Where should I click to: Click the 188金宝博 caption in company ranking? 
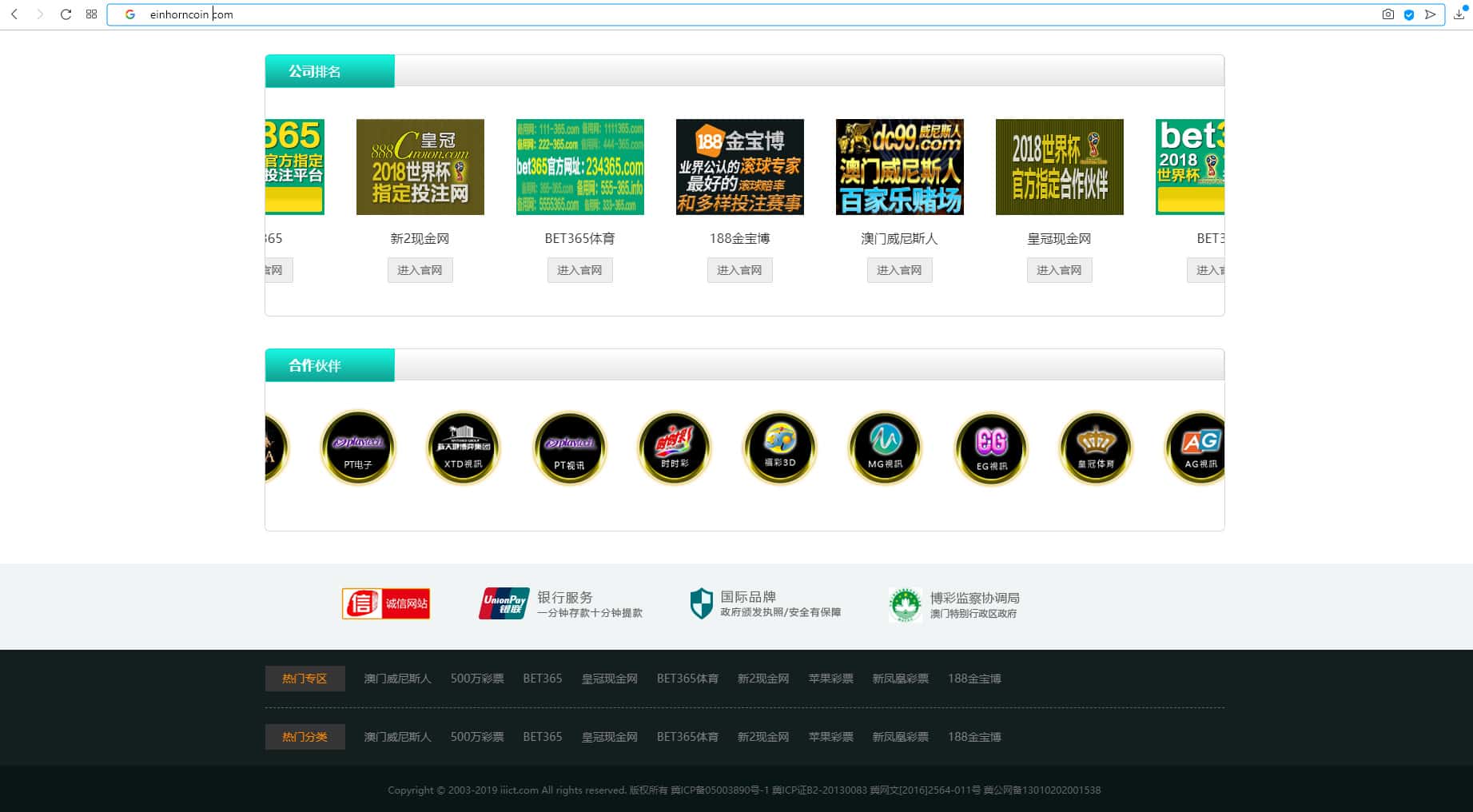740,238
